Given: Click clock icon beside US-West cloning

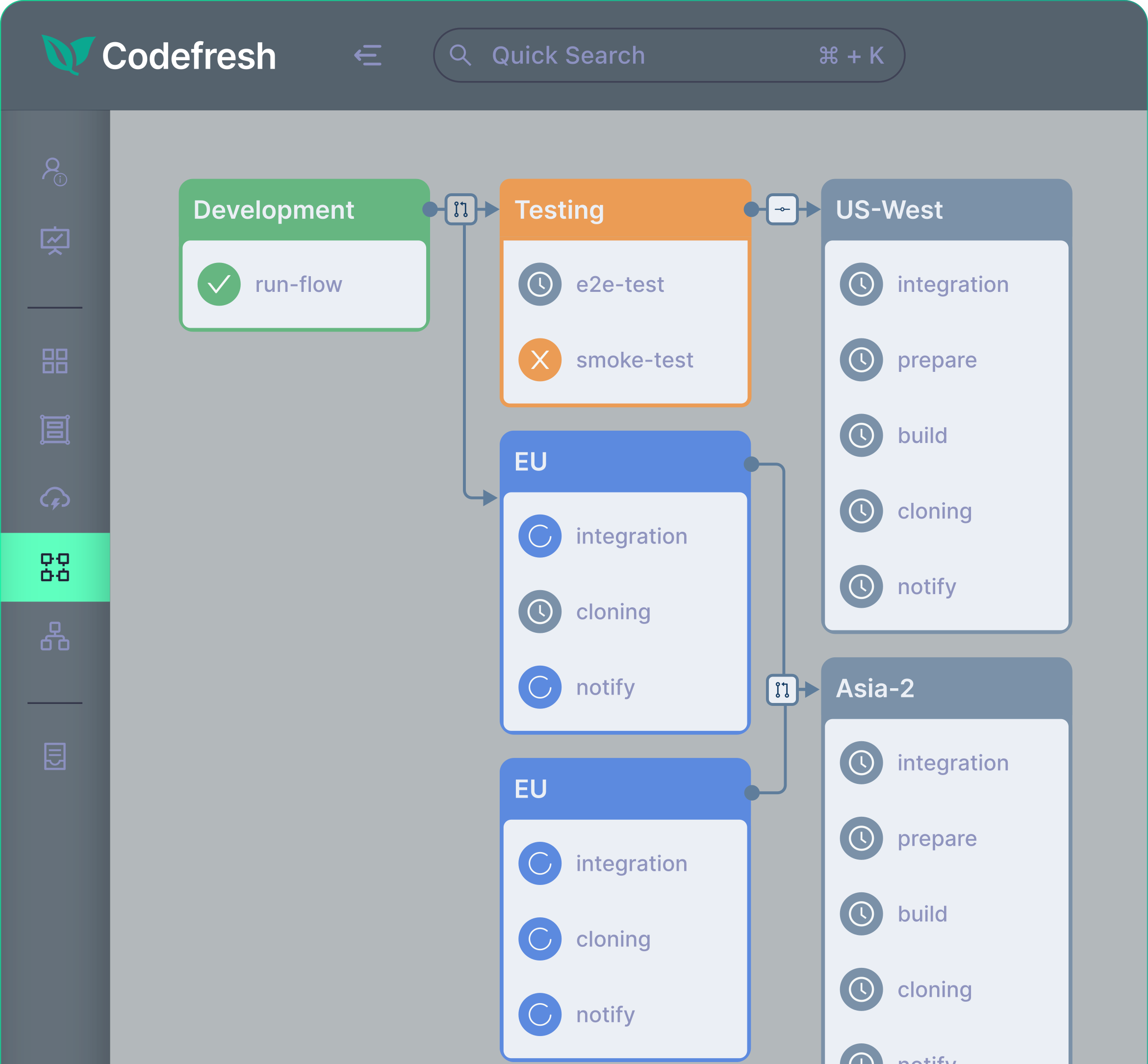Looking at the screenshot, I should 861,511.
